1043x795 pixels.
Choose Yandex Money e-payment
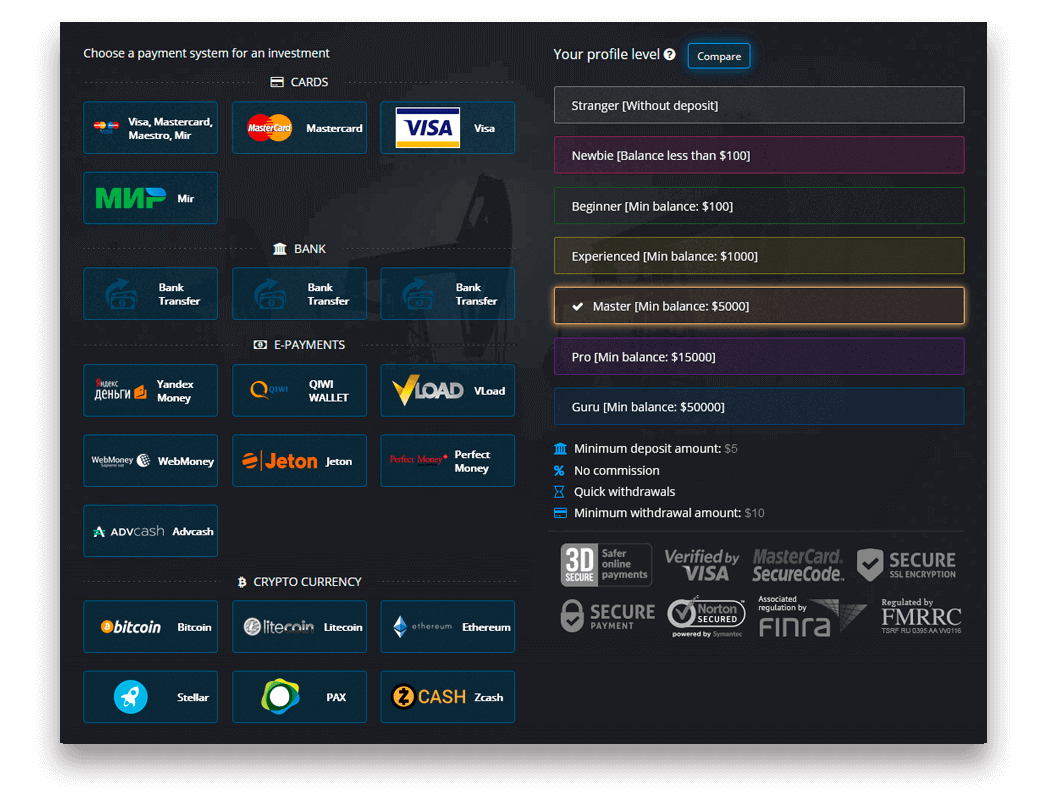(x=150, y=391)
